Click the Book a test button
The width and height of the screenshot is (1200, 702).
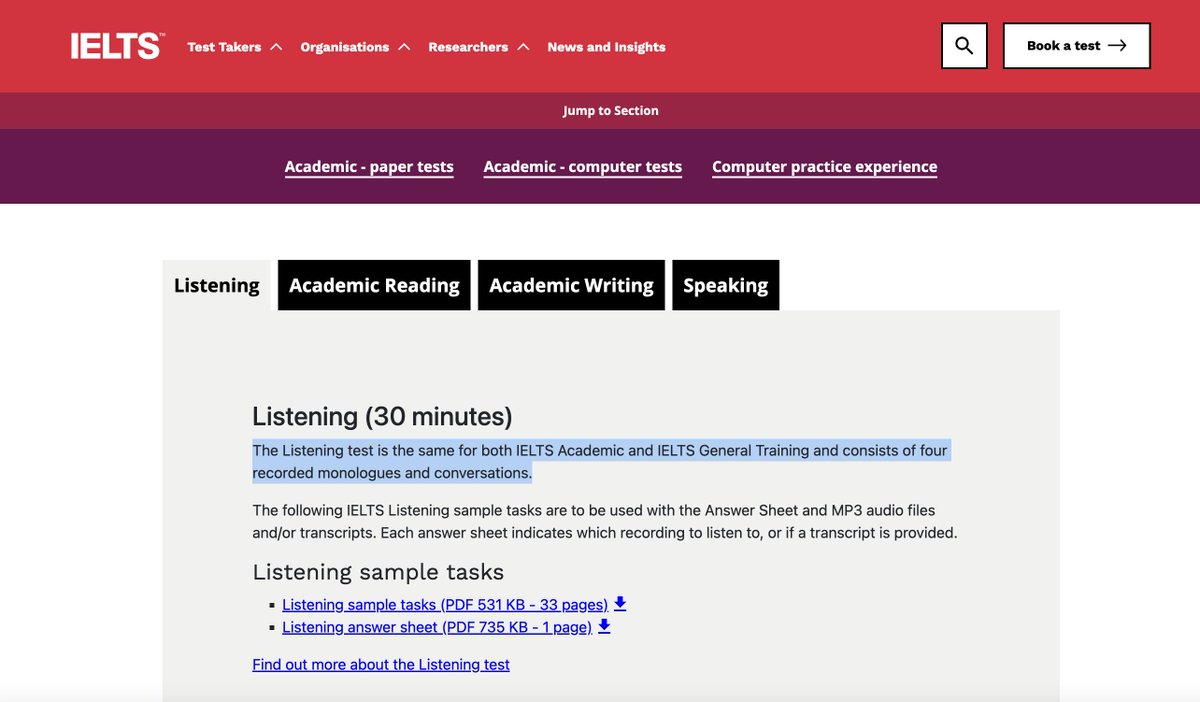click(x=1077, y=46)
